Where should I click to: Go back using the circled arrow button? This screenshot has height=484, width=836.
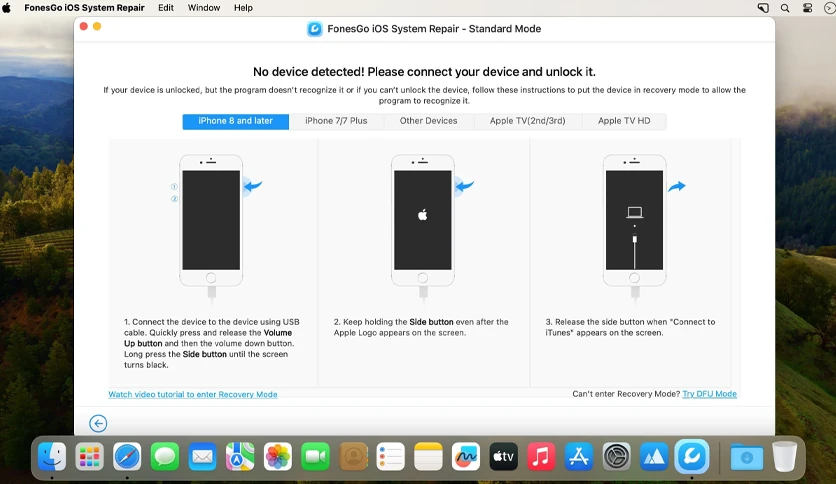tap(98, 423)
